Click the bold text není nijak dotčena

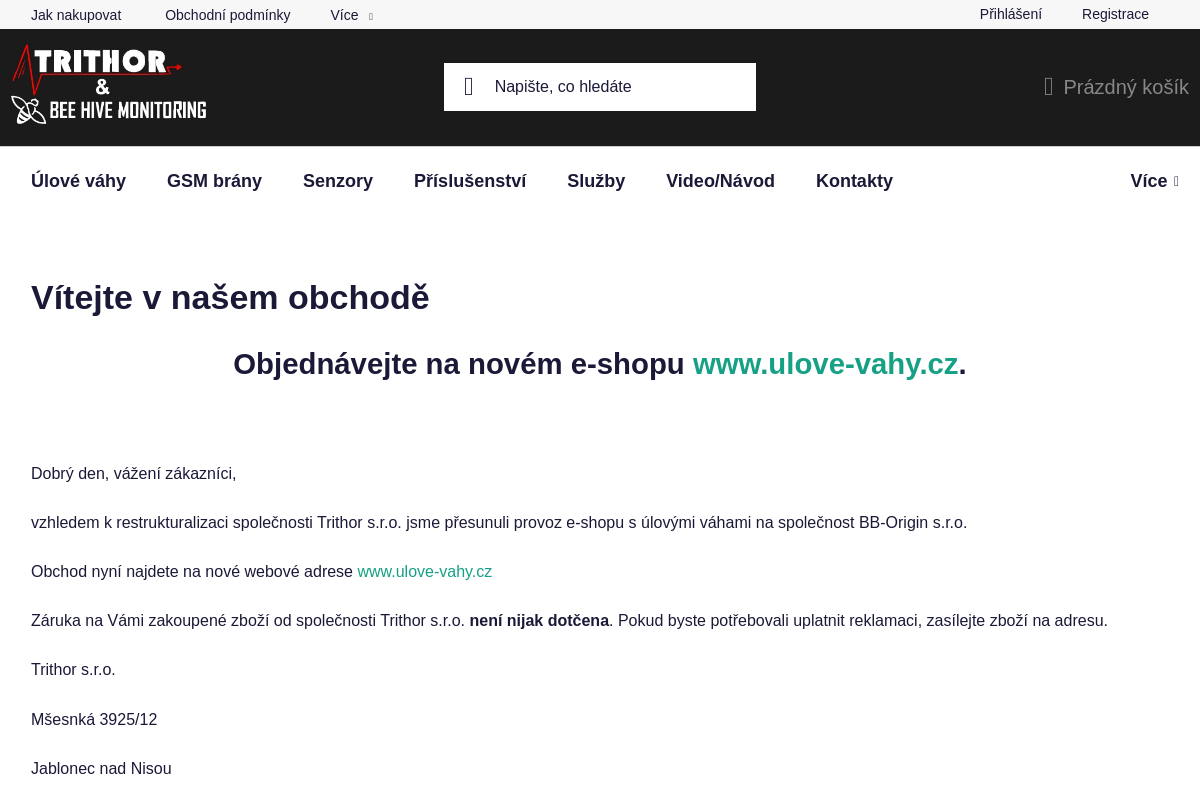click(539, 621)
